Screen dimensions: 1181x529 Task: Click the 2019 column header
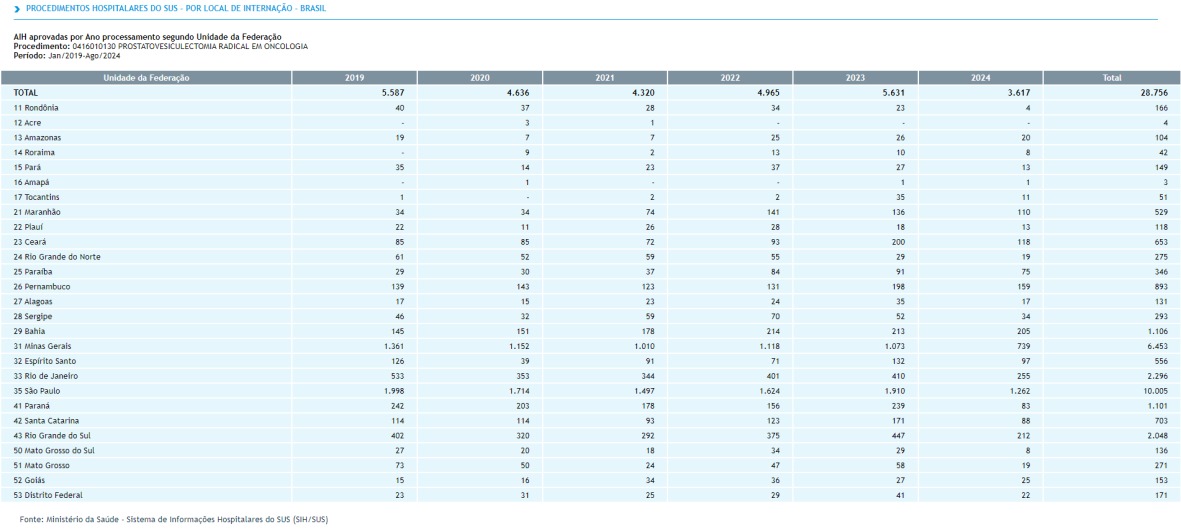pos(355,77)
